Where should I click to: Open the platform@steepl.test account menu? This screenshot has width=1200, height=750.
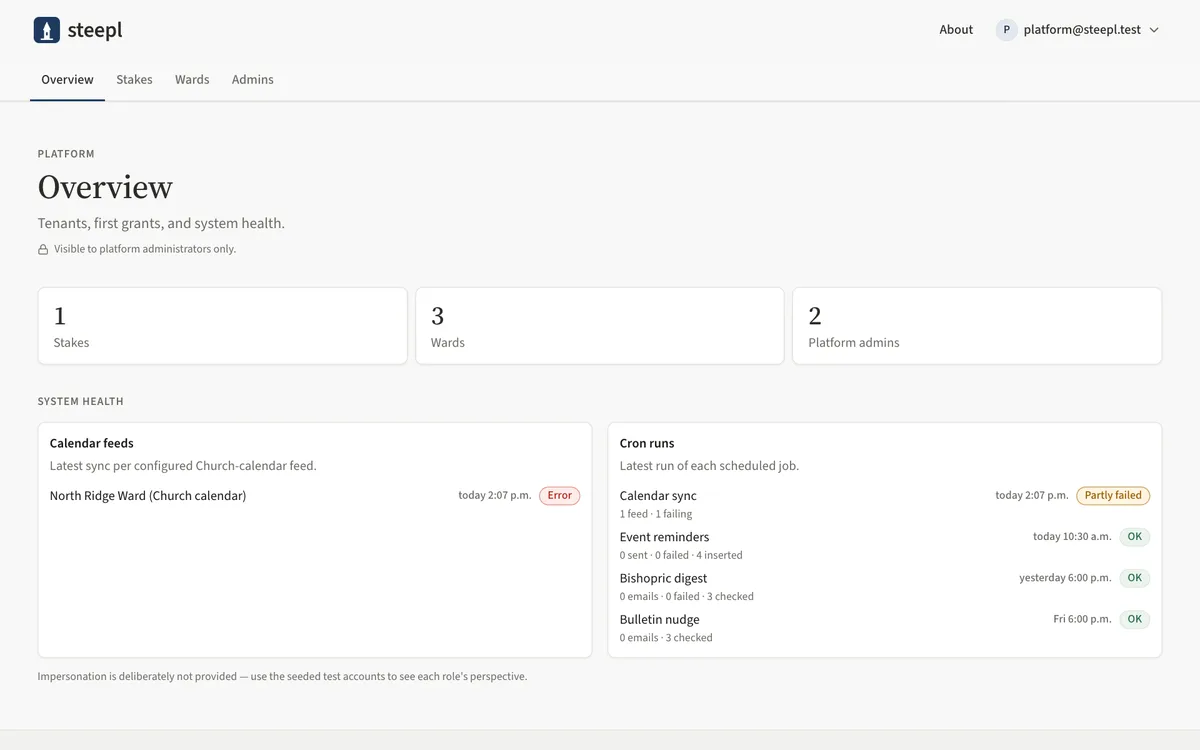point(1078,30)
